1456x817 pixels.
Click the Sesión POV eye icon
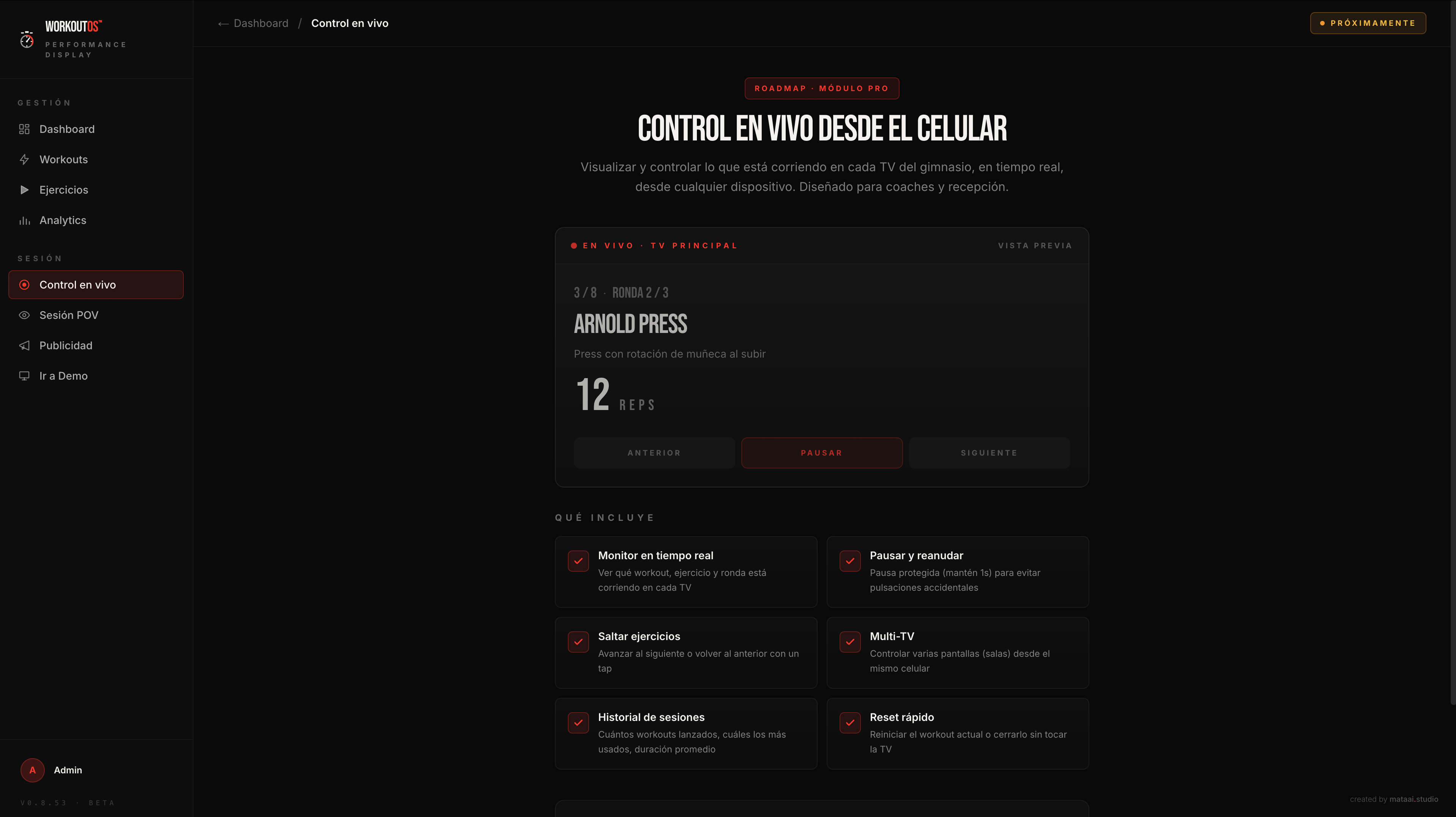[x=24, y=315]
